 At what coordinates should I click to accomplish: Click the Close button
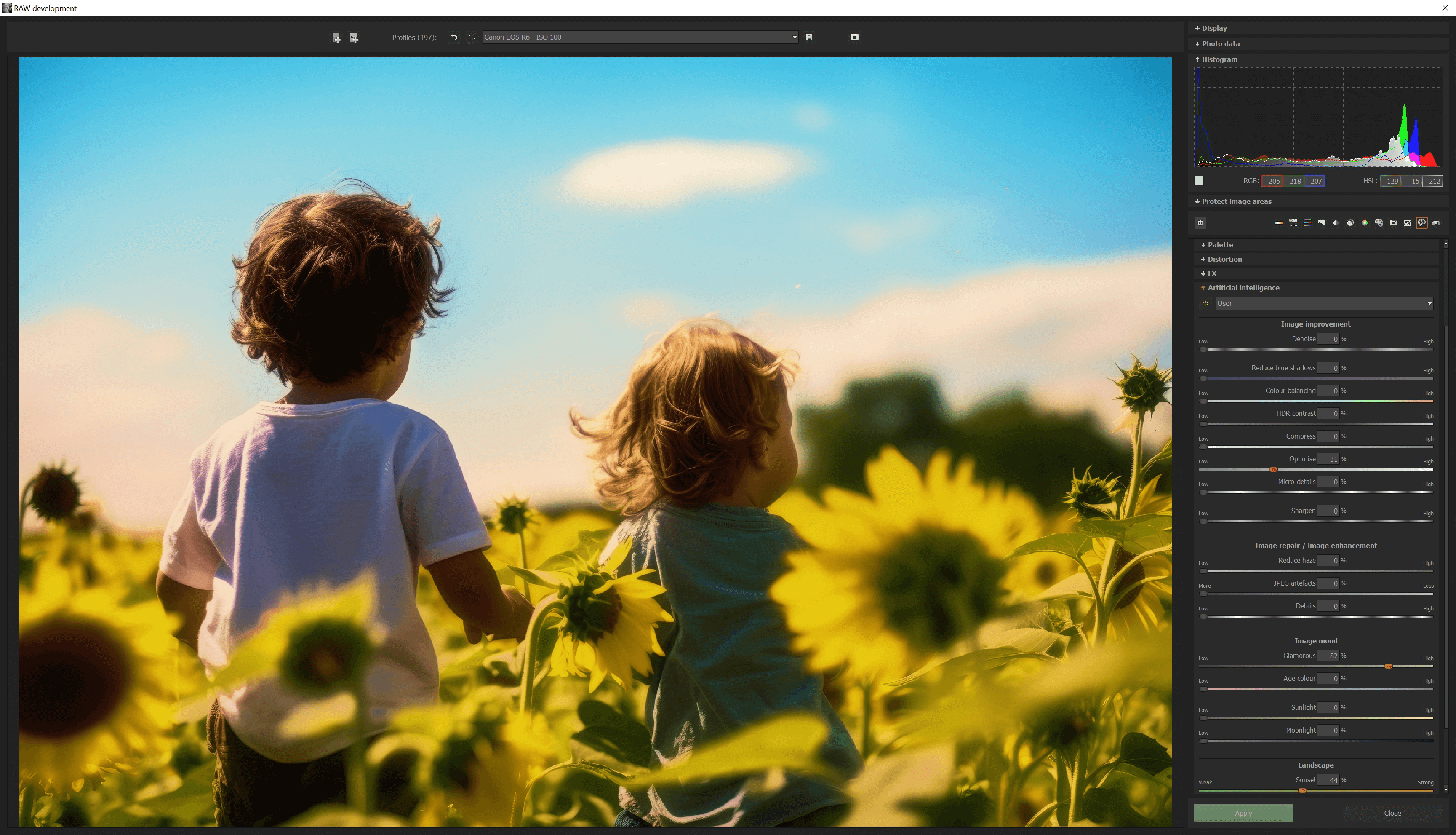[1392, 813]
